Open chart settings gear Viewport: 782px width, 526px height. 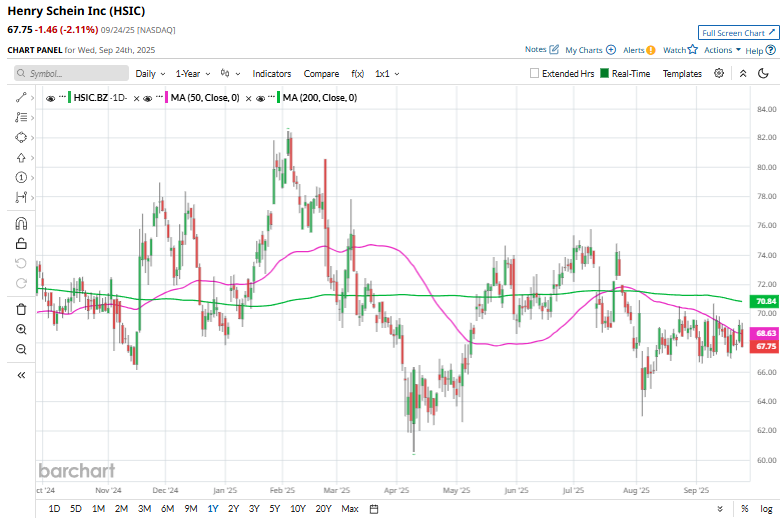point(718,73)
